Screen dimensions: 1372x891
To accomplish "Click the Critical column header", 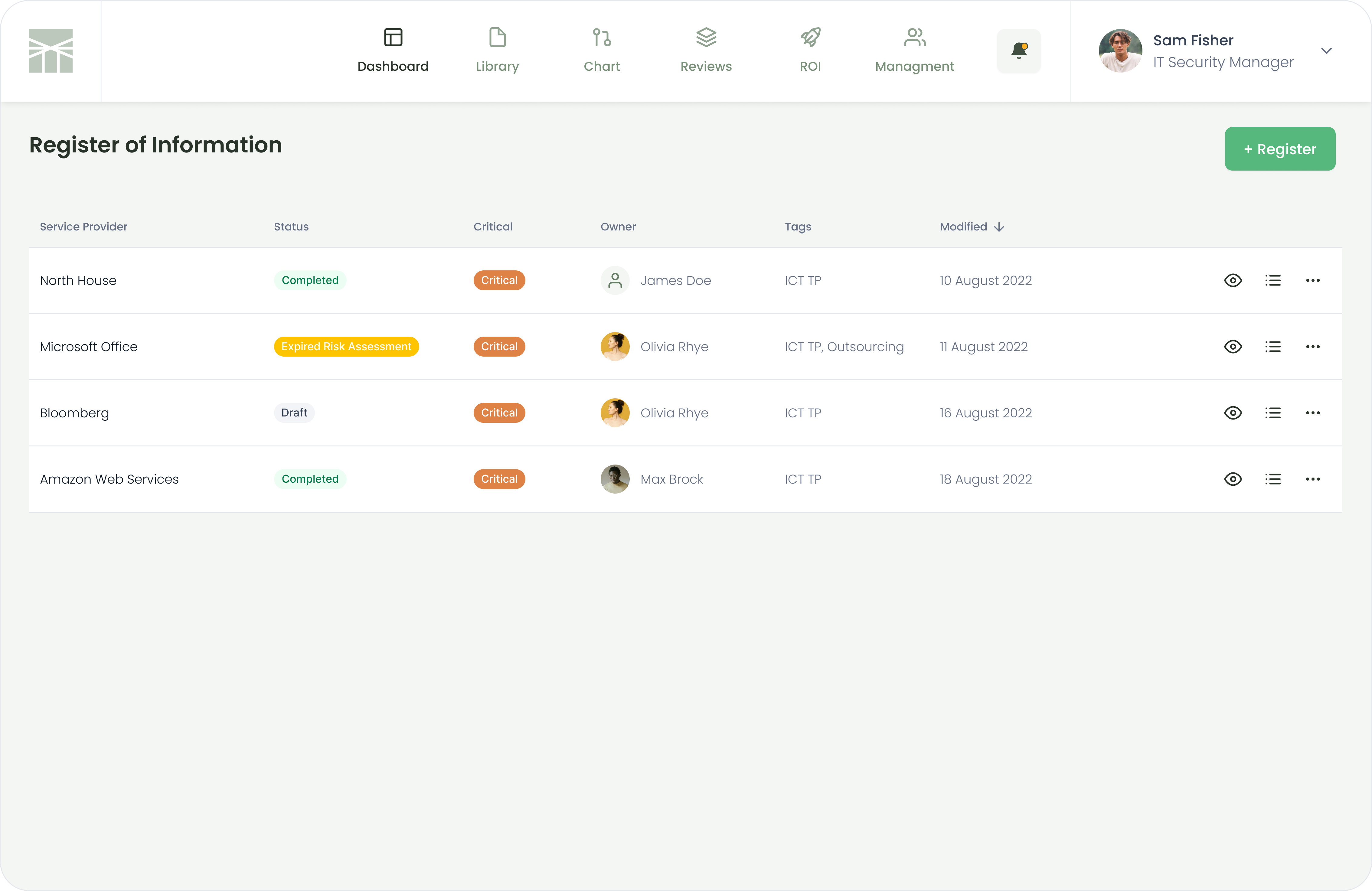I will coord(493,227).
